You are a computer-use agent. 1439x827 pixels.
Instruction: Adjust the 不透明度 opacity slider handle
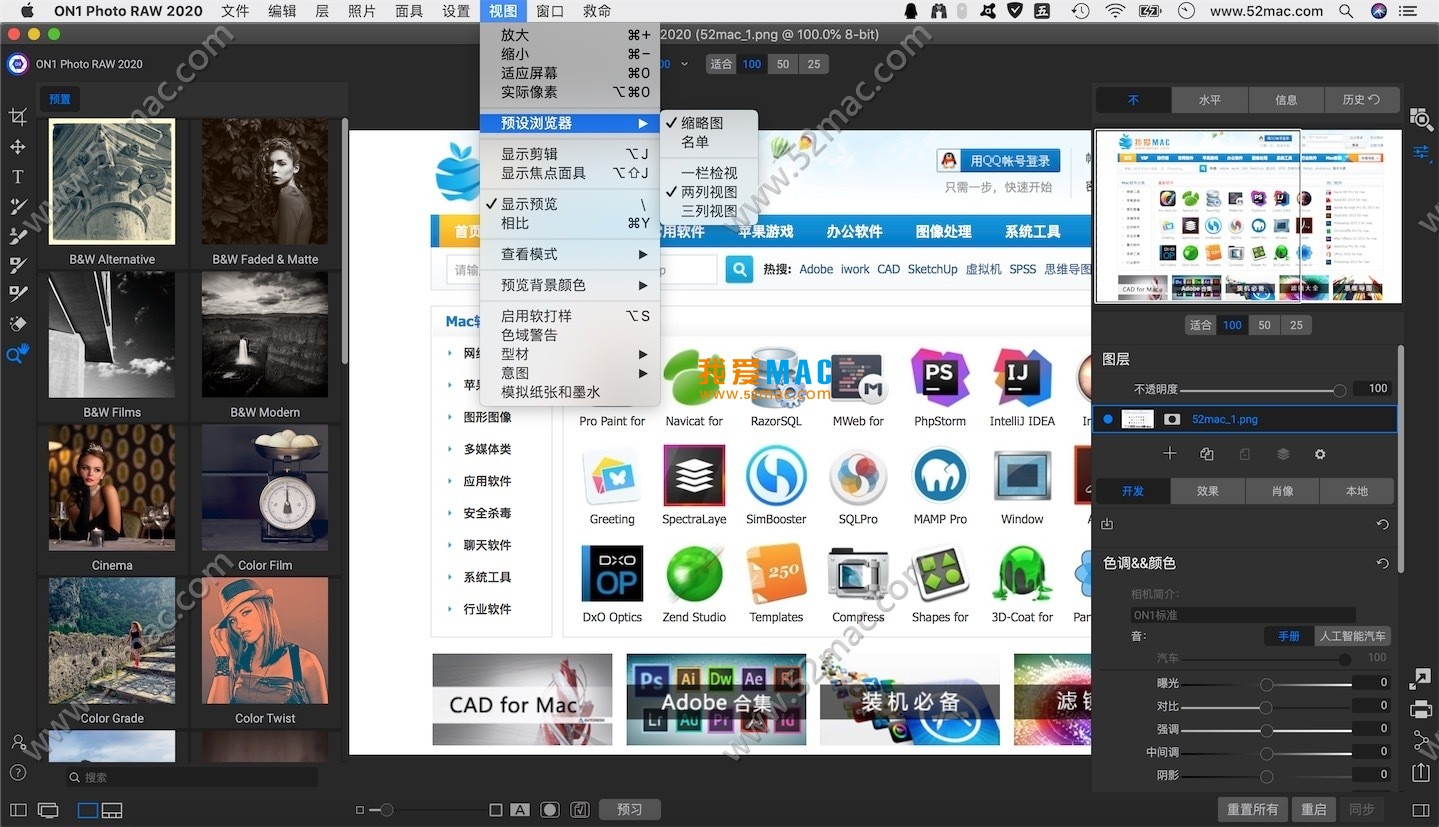point(1339,390)
